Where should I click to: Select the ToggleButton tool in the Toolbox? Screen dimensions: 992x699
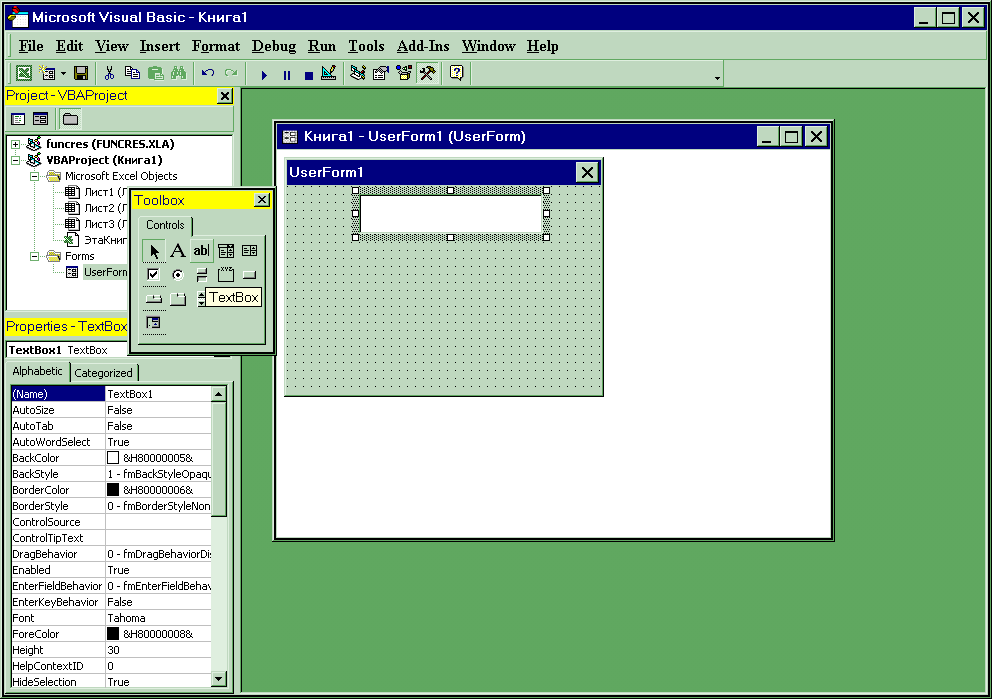pos(202,275)
